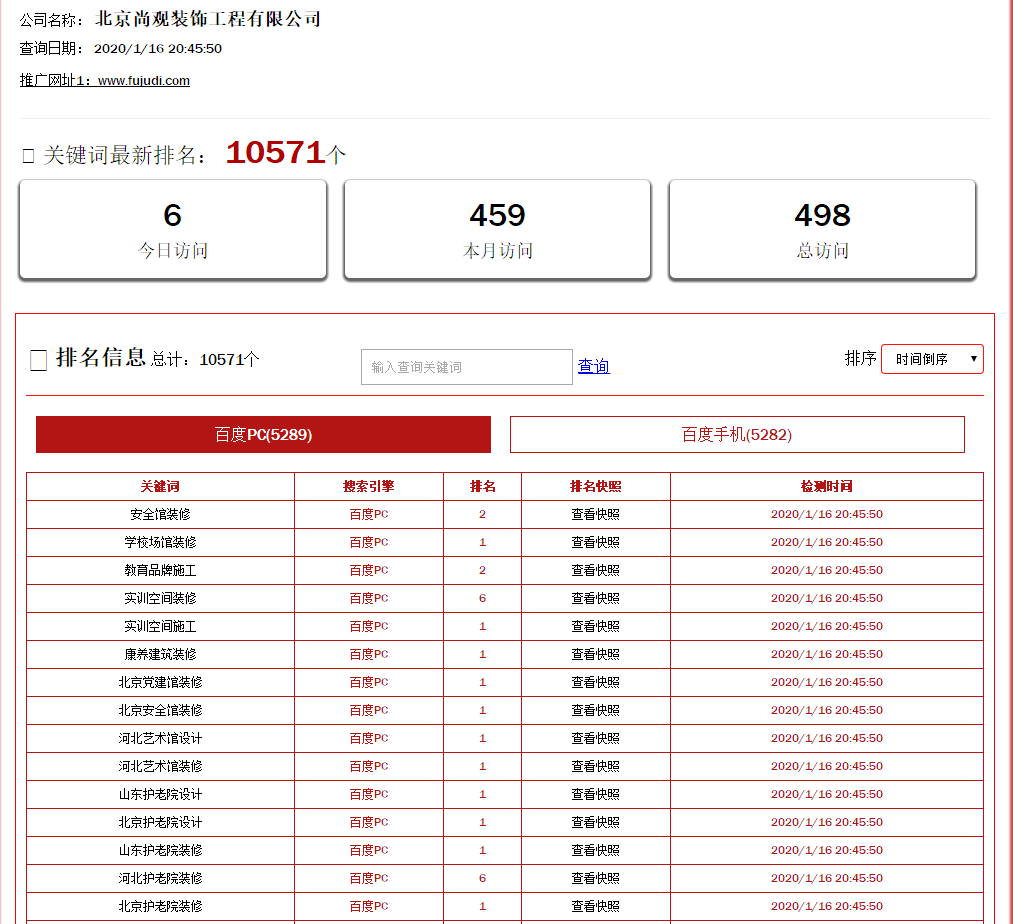Click the 查询 search link
This screenshot has height=924, width=1013.
[593, 366]
